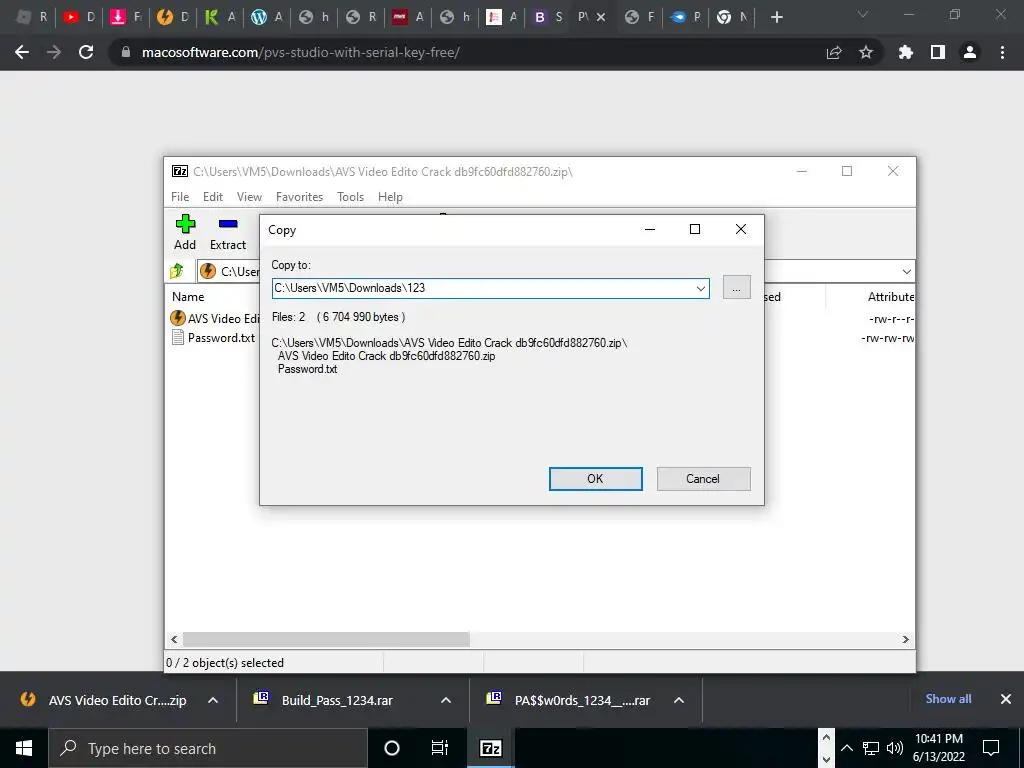Close the Chrome downloads bar
The height and width of the screenshot is (768, 1024).
coord(1006,699)
